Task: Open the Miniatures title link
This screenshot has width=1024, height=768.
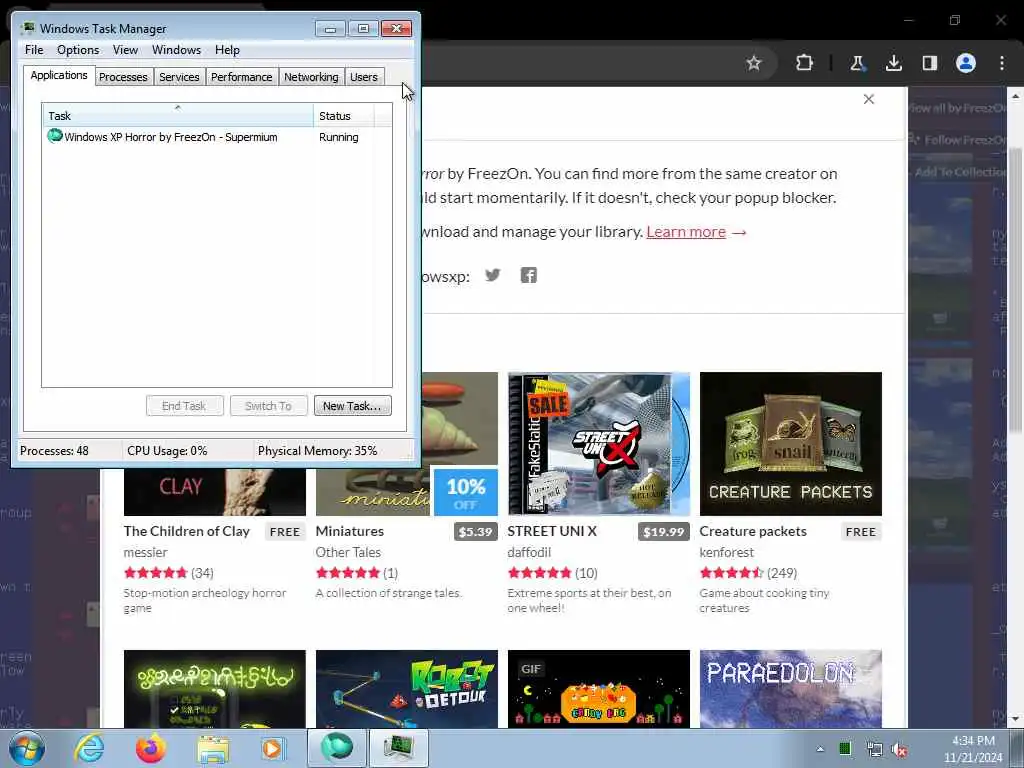Action: pyautogui.click(x=349, y=531)
